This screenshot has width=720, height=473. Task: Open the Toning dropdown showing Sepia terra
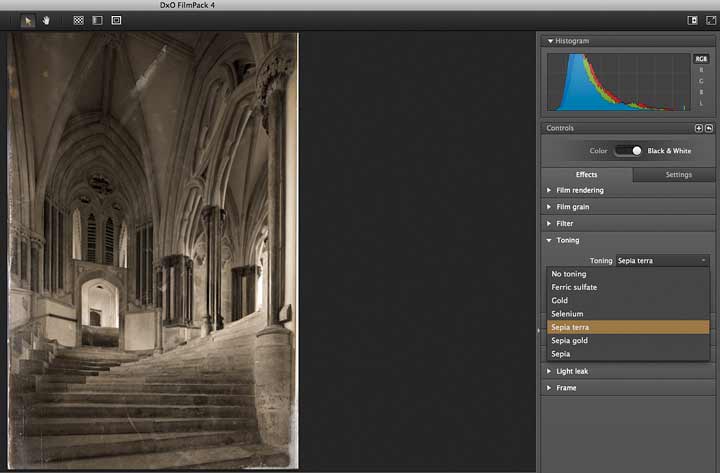663,260
